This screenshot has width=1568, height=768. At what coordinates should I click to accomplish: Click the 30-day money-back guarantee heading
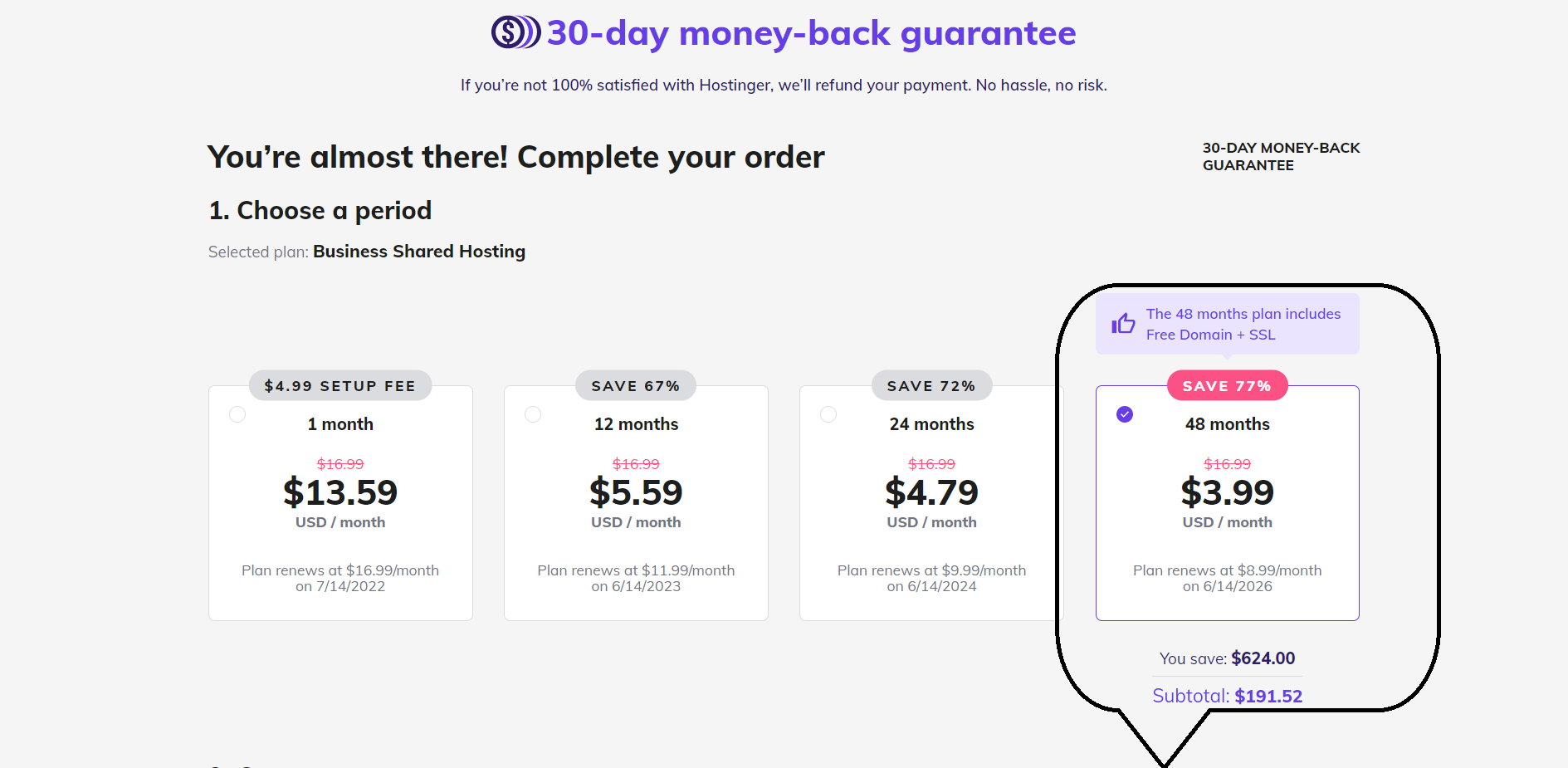pos(811,33)
